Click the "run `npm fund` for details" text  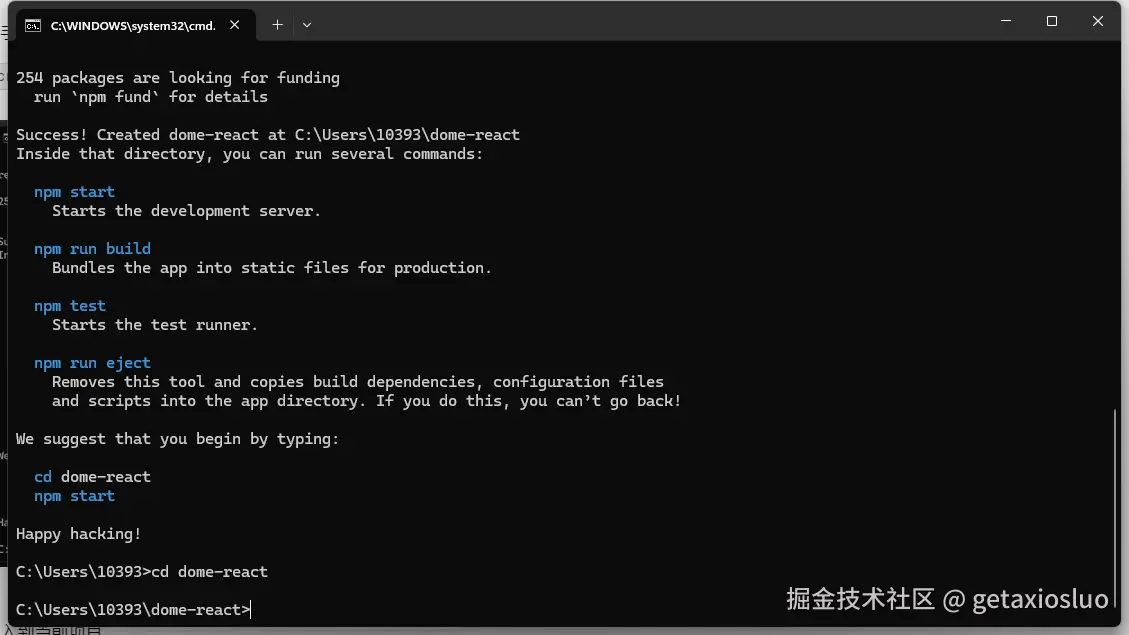(151, 97)
